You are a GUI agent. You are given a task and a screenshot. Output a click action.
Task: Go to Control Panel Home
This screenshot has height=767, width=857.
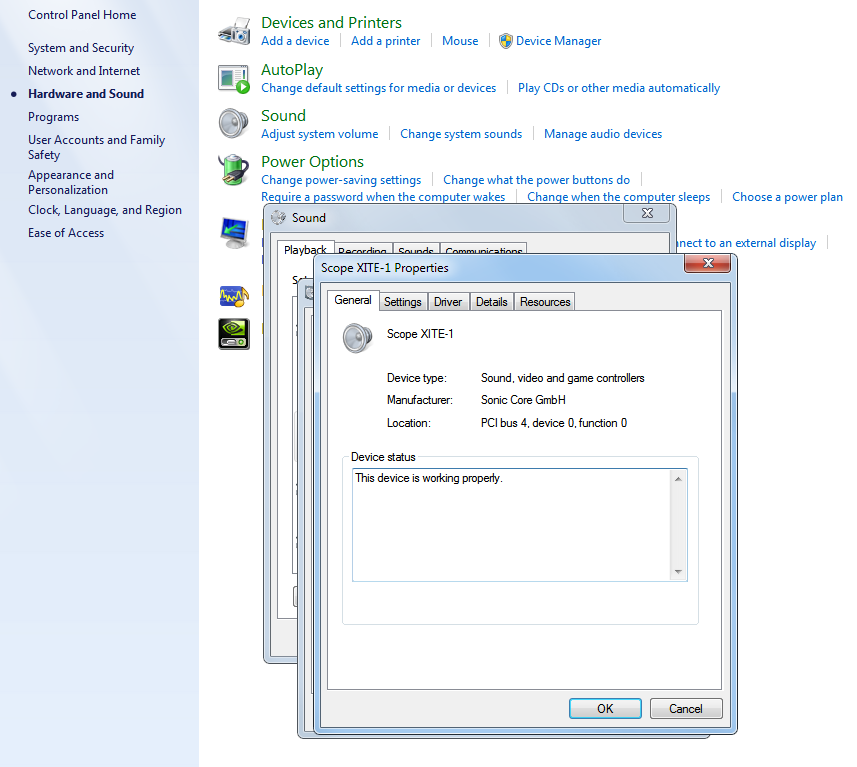82,15
